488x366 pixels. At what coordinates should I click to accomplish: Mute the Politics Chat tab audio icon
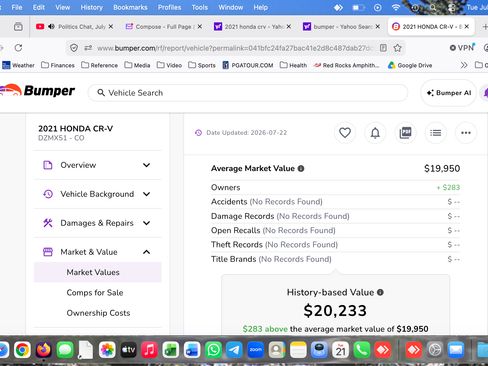point(51,26)
